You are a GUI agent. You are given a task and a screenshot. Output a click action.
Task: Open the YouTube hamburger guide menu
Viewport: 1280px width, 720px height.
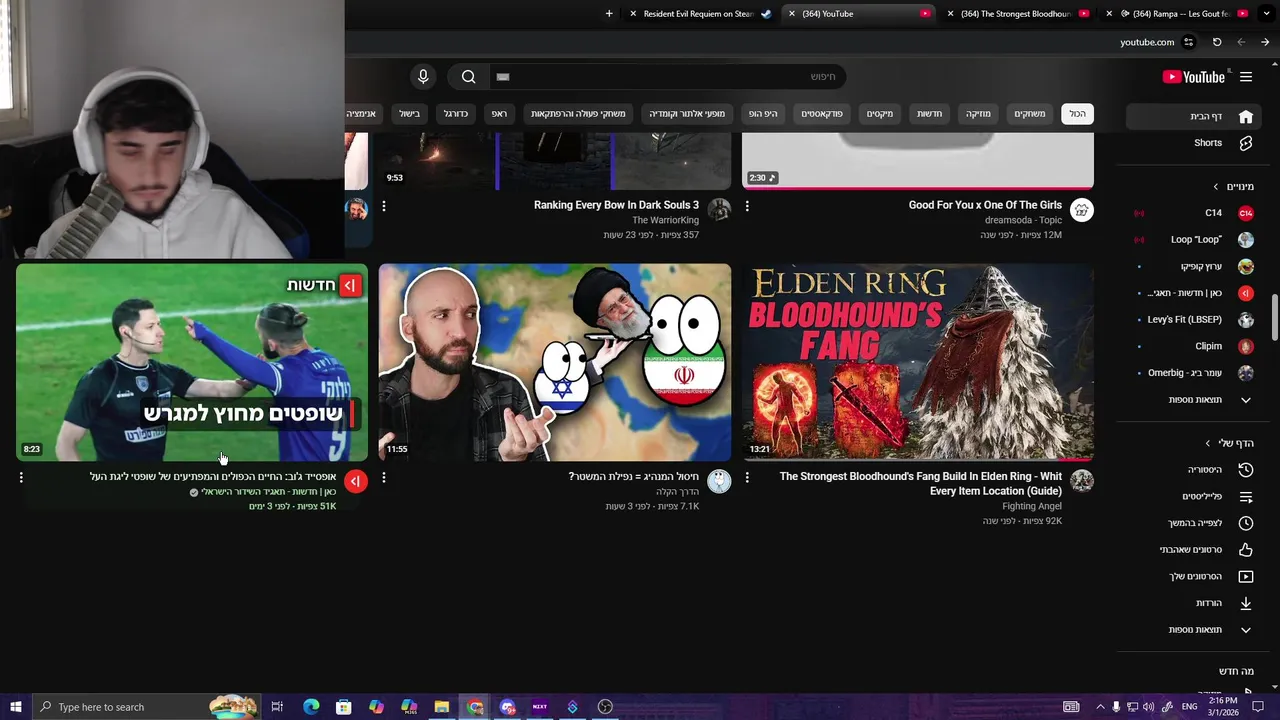pyautogui.click(x=1246, y=77)
